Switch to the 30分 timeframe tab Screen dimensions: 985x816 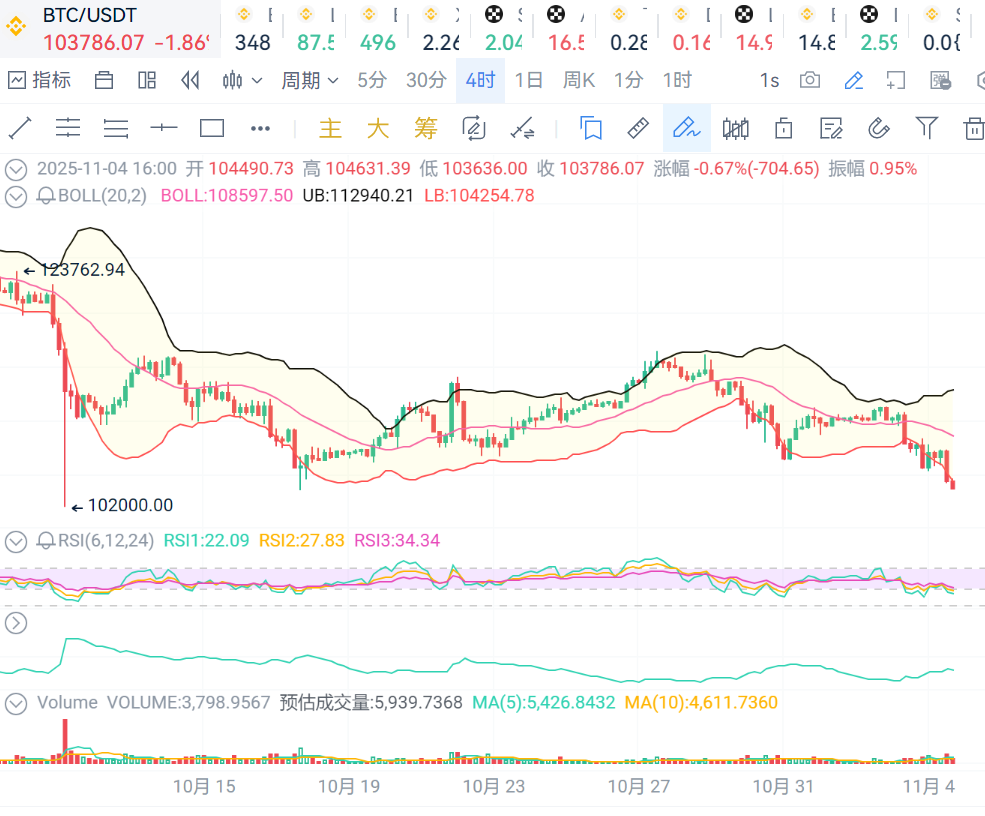tap(426, 80)
